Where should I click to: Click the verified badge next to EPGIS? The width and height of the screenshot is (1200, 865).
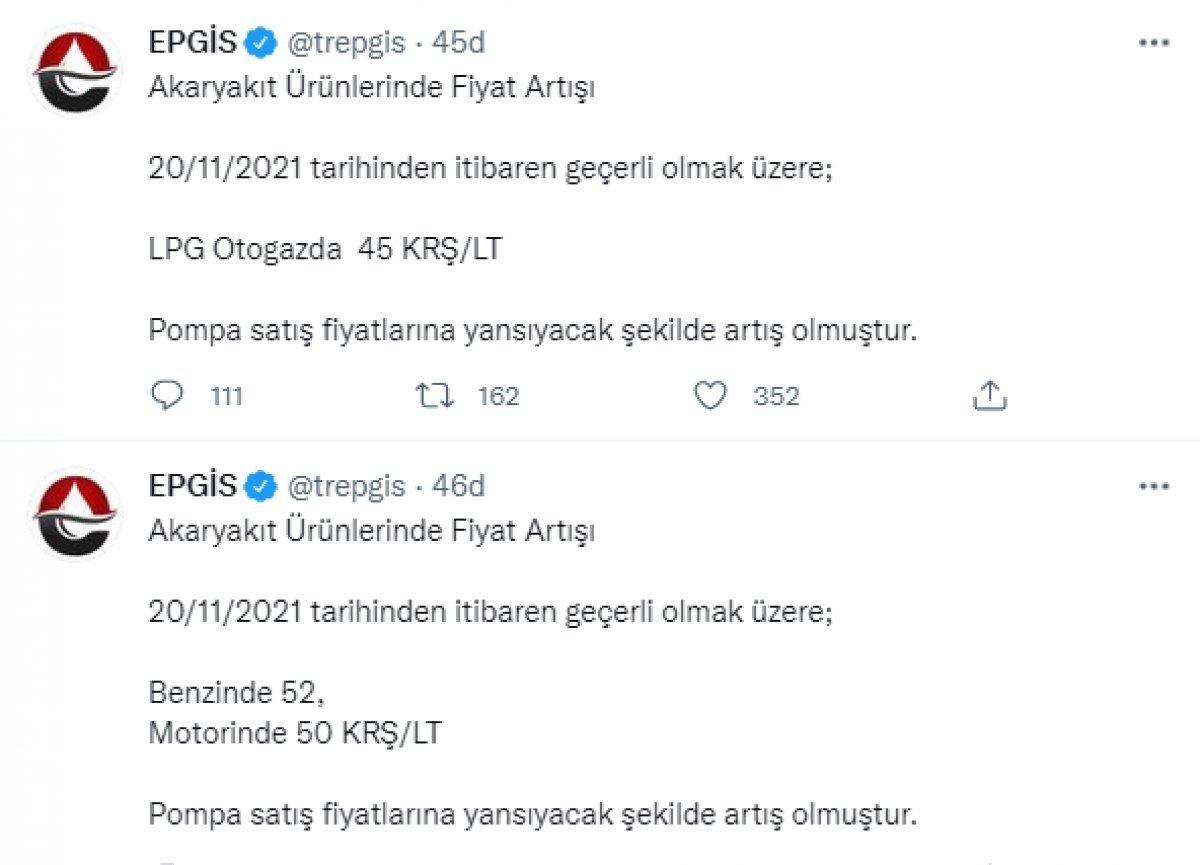click(258, 42)
